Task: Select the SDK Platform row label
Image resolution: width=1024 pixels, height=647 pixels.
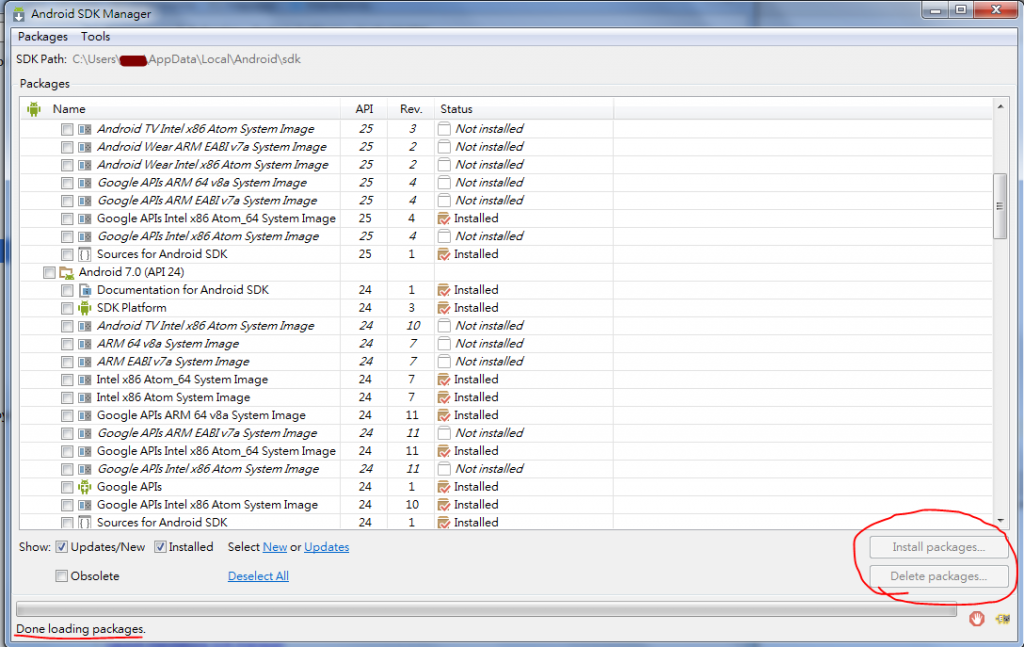Action: tap(131, 308)
